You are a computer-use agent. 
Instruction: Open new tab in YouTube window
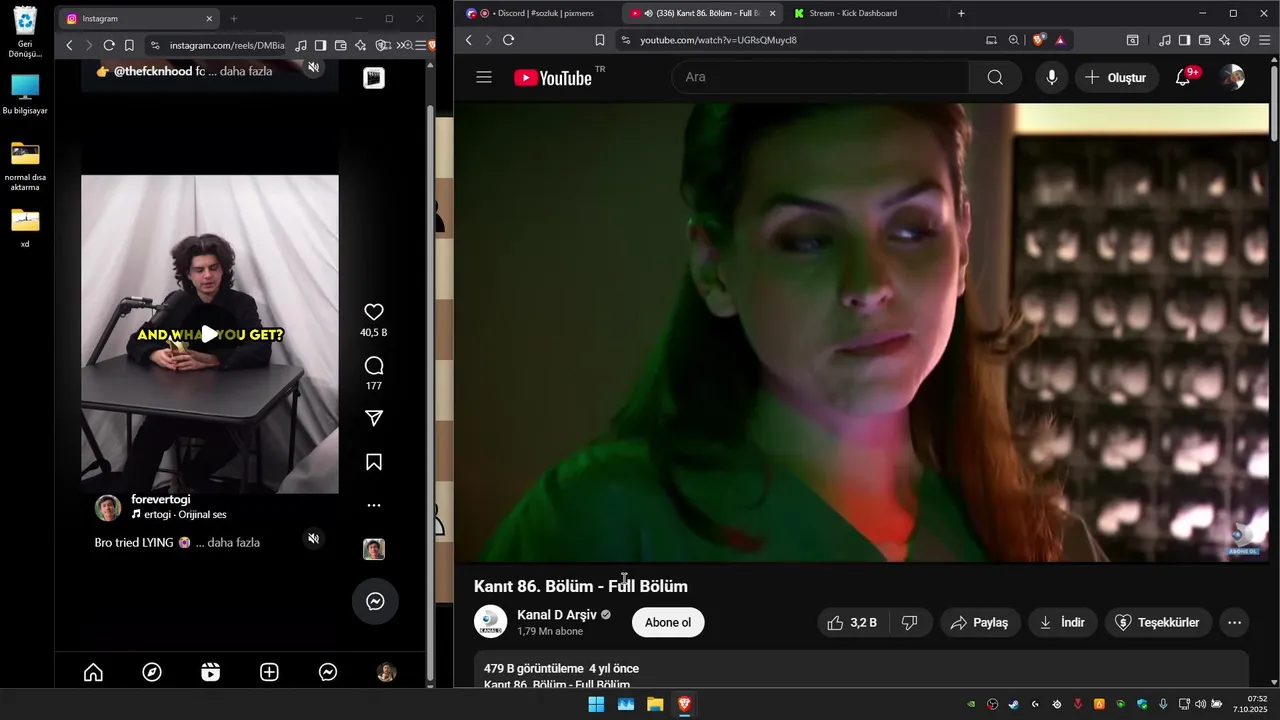pyautogui.click(x=961, y=13)
